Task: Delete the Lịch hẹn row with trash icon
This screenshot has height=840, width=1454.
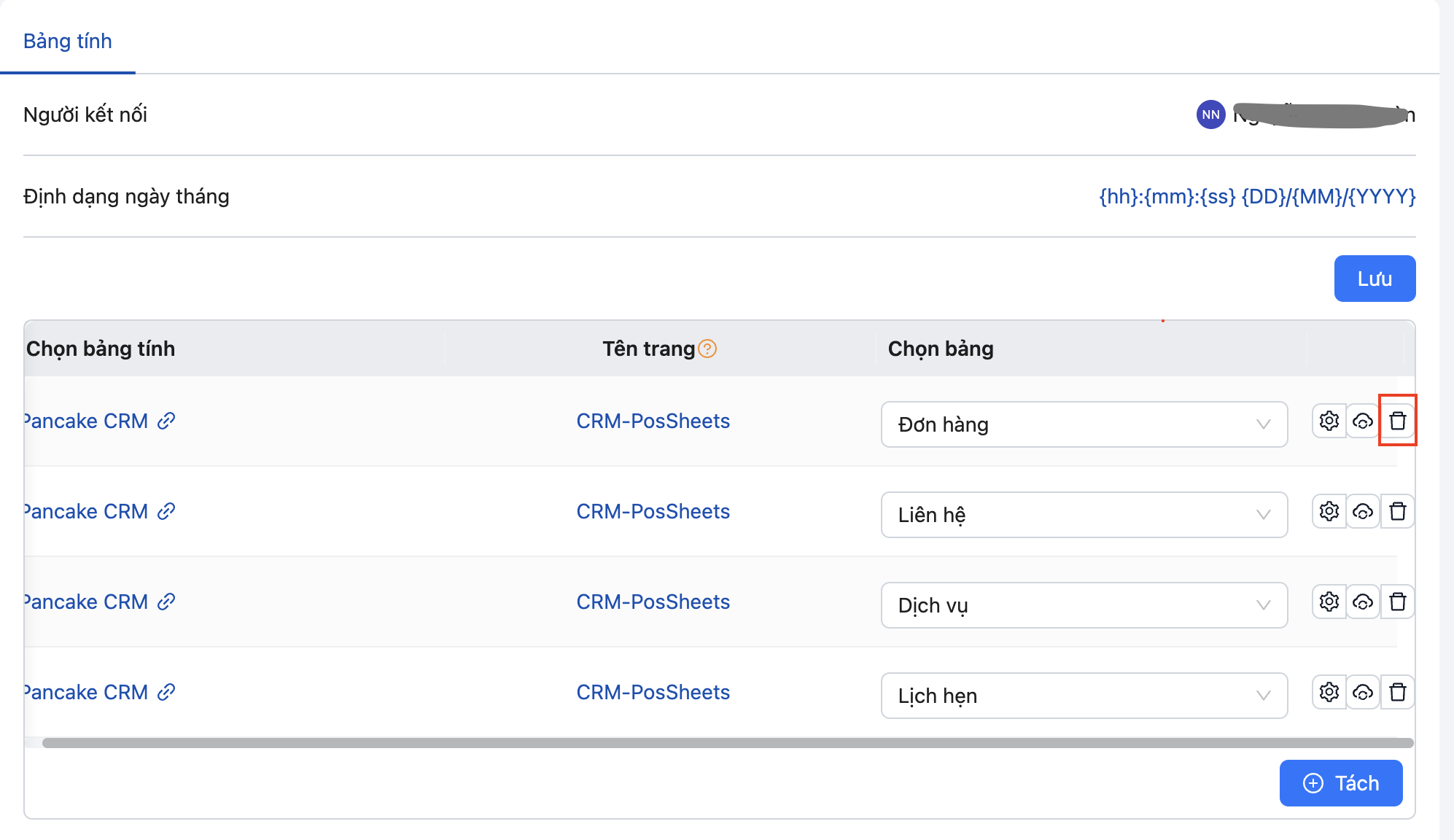Action: [x=1397, y=692]
